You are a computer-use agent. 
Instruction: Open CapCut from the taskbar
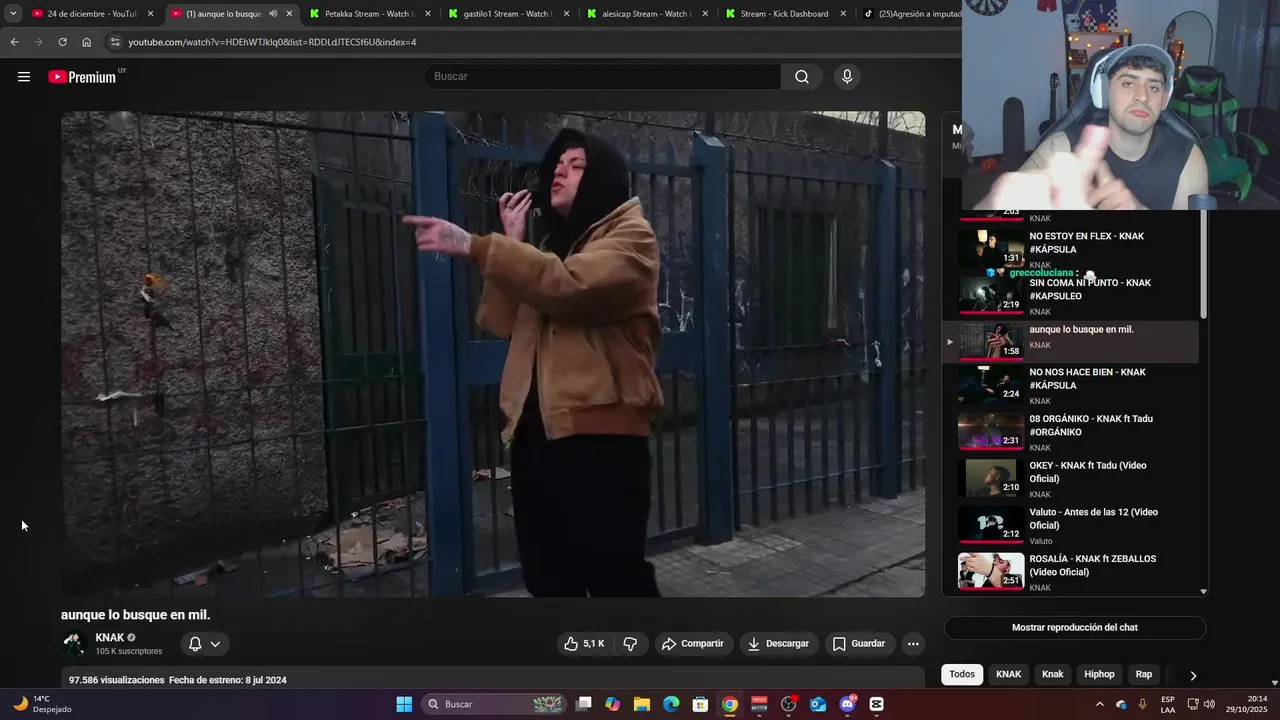point(877,704)
